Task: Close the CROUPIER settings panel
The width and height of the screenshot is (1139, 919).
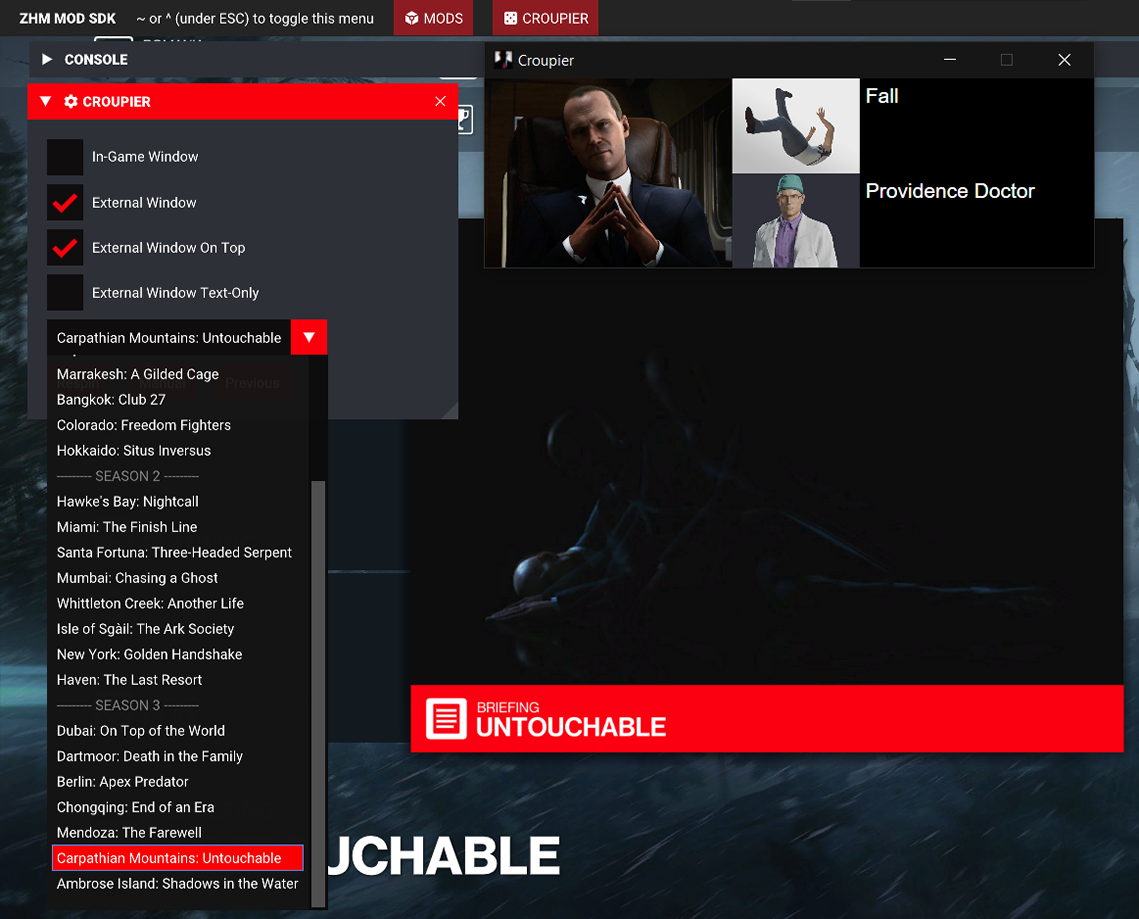Action: coord(440,102)
